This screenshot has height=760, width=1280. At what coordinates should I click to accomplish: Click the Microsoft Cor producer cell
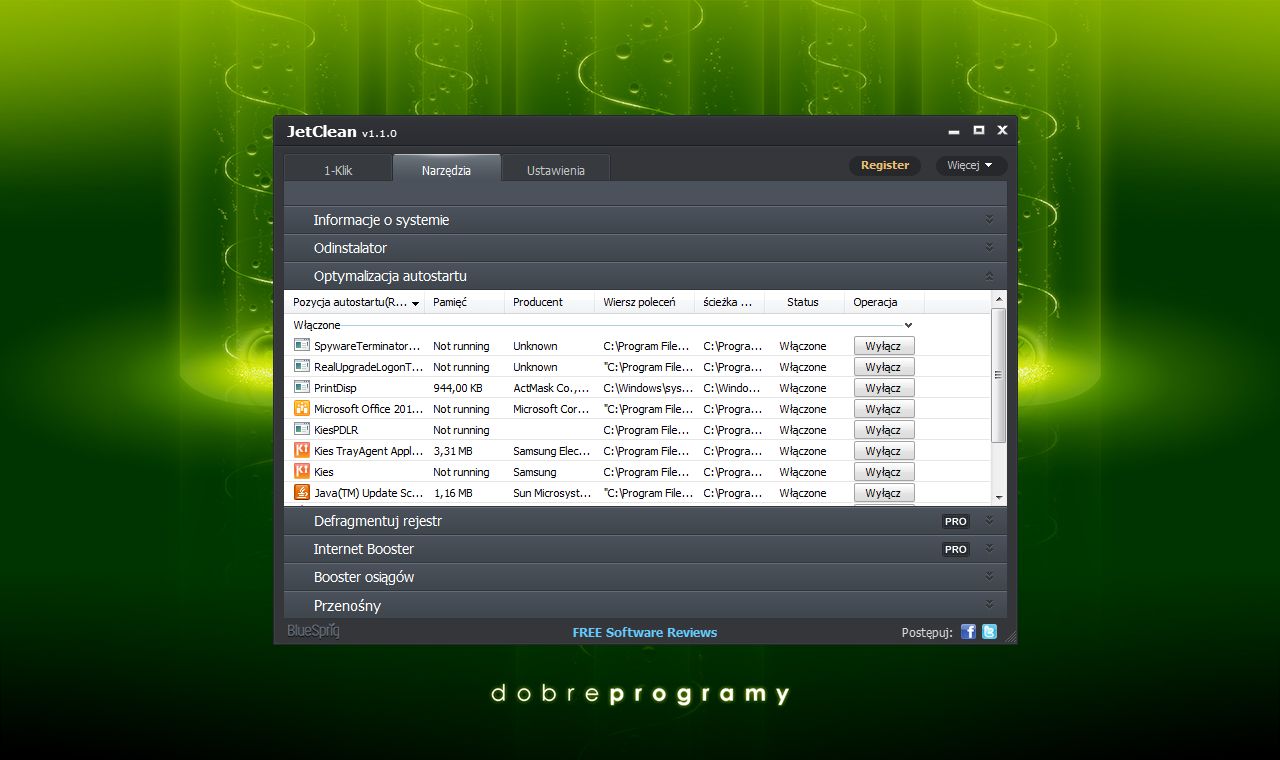551,409
